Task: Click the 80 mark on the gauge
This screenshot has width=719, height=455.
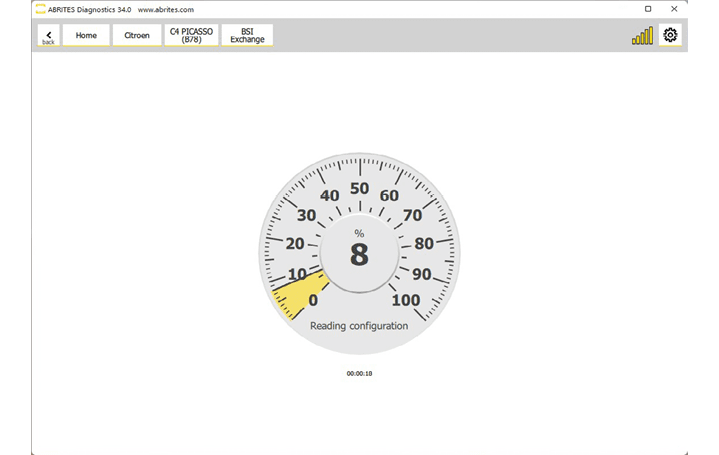Action: point(423,243)
